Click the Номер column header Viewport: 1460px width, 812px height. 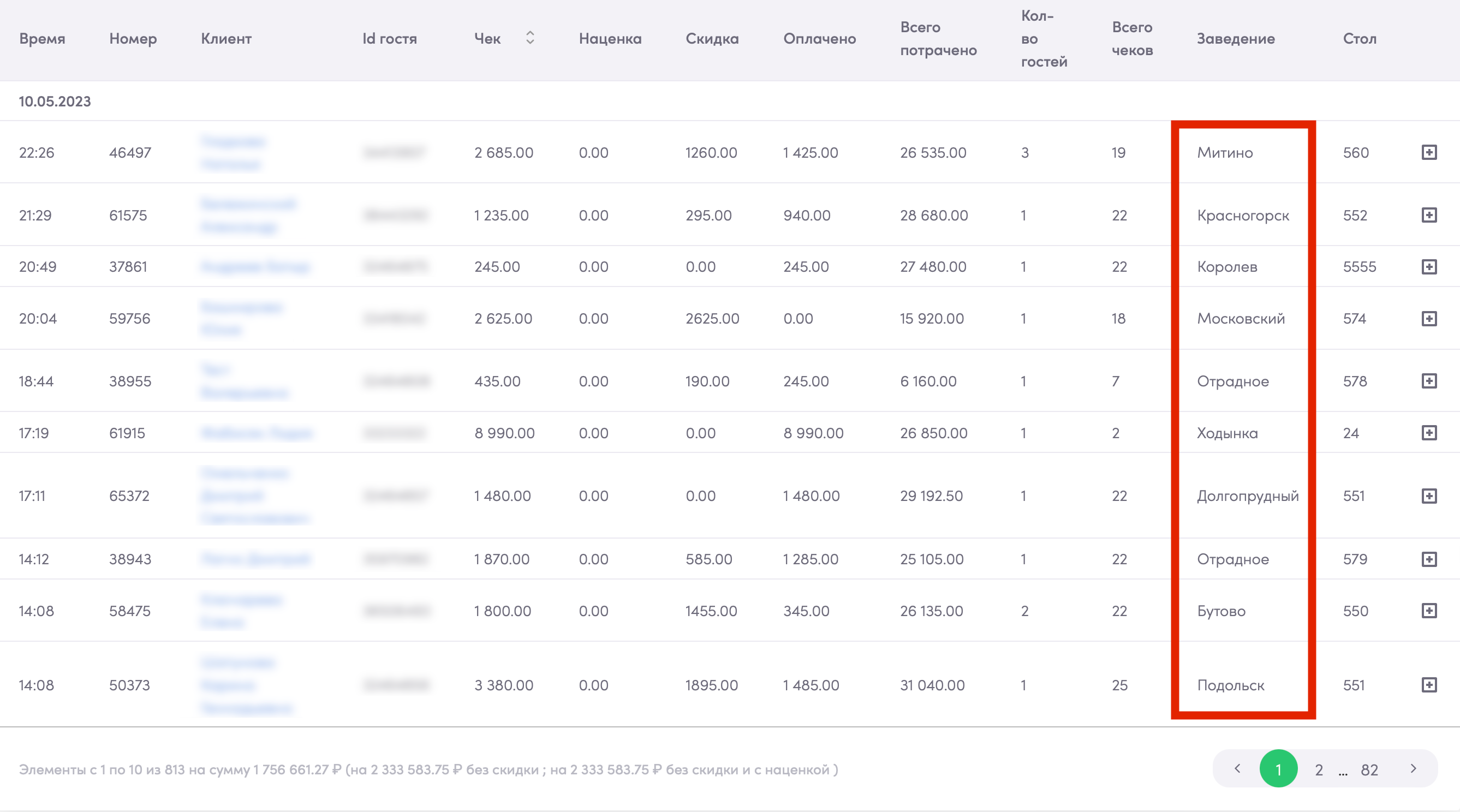[133, 39]
